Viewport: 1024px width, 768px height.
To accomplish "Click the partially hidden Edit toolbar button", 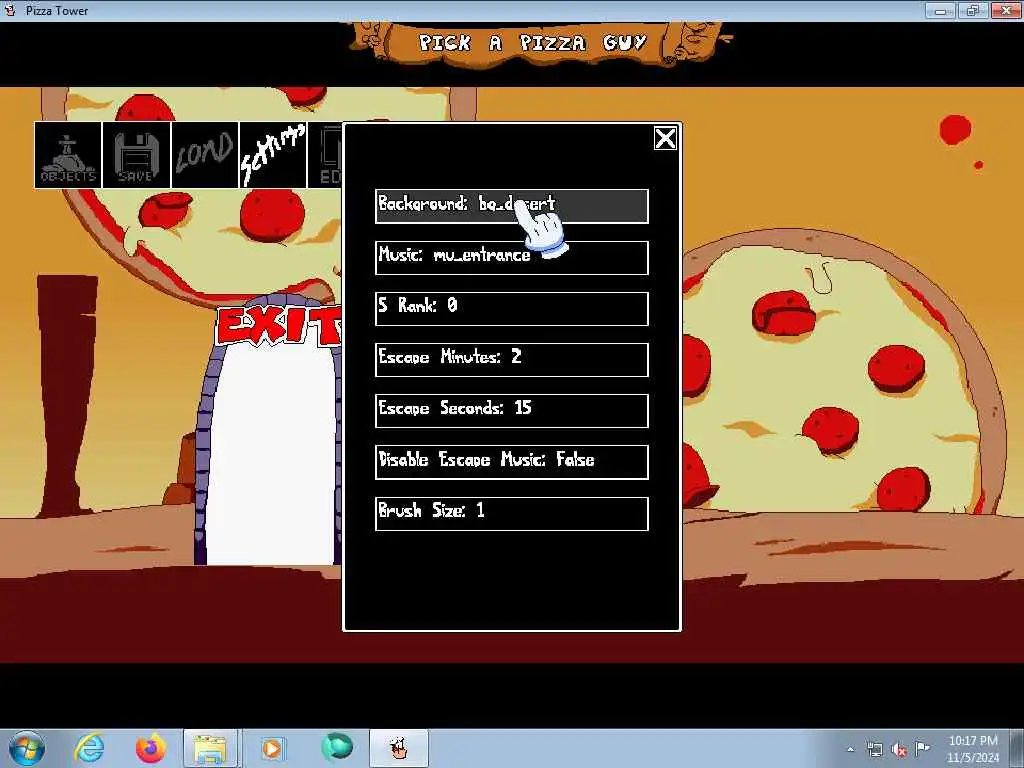I will [x=325, y=155].
